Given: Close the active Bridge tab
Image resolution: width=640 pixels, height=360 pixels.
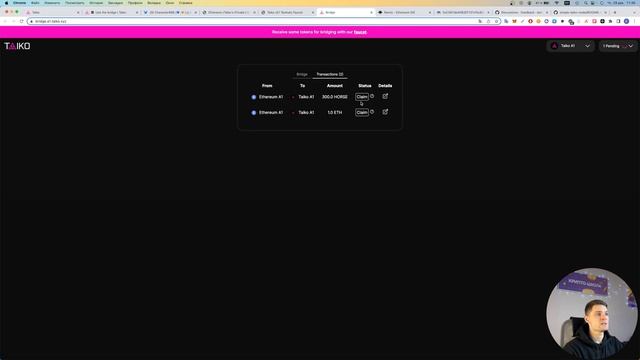Looking at the screenshot, I should [371, 13].
